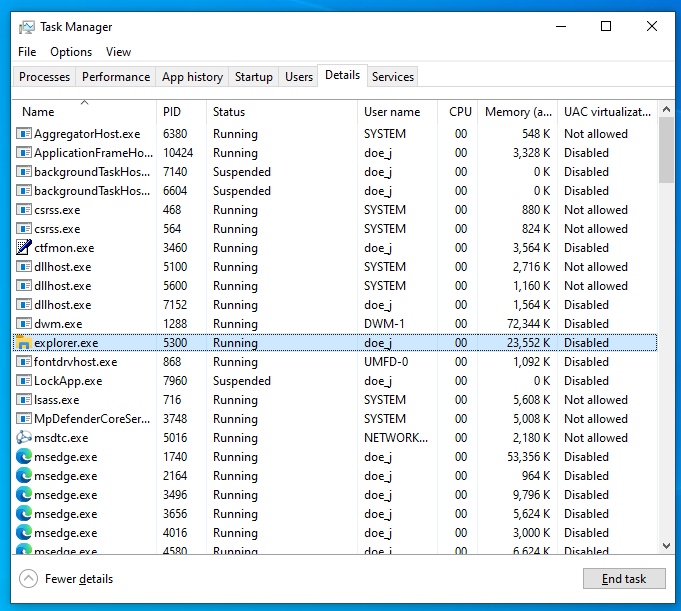
Task: Click the UMFD-0 user name cell
Action: tap(386, 362)
